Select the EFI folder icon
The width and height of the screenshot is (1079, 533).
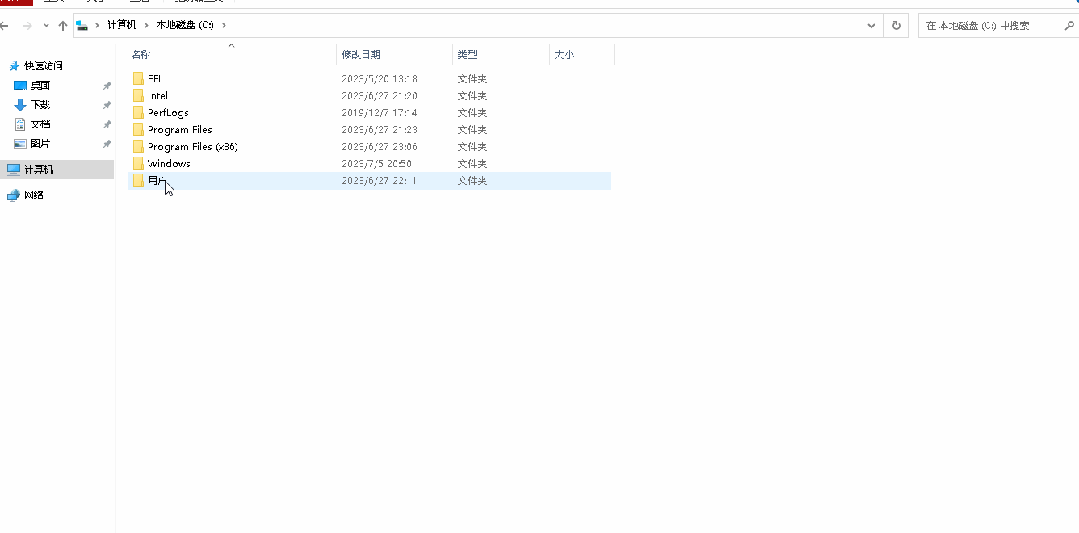click(139, 78)
